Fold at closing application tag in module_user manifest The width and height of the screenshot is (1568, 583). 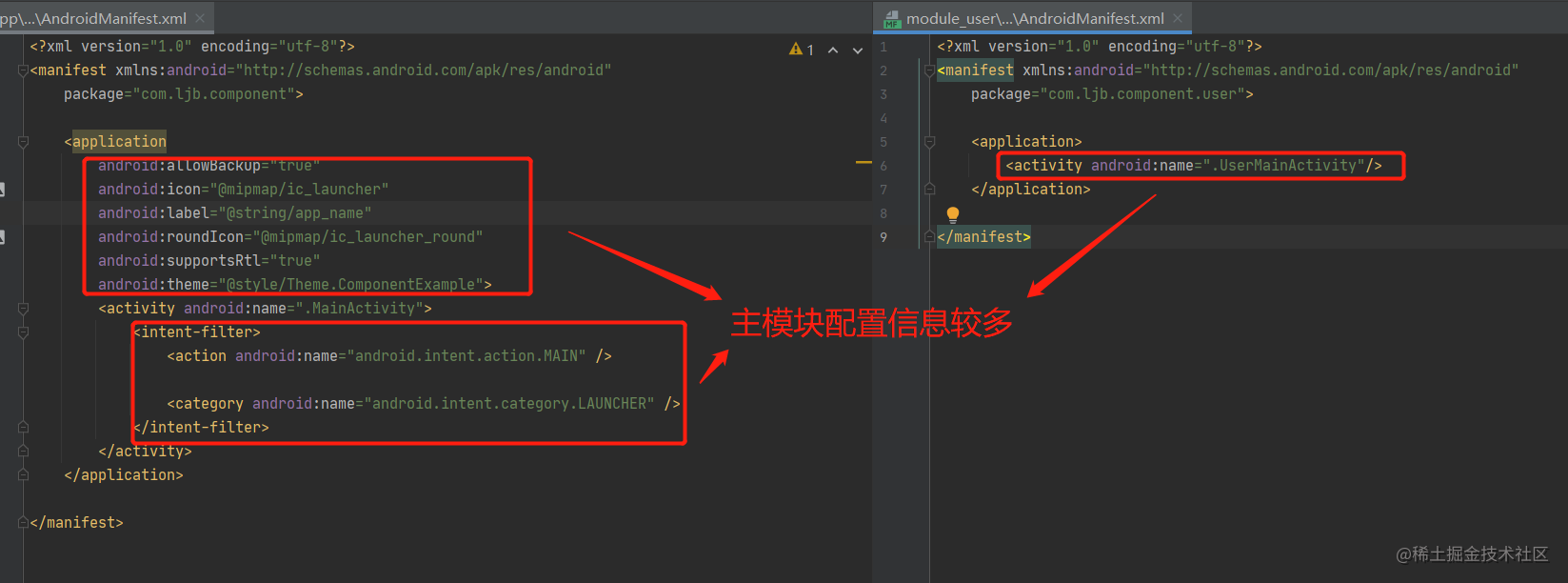929,190
